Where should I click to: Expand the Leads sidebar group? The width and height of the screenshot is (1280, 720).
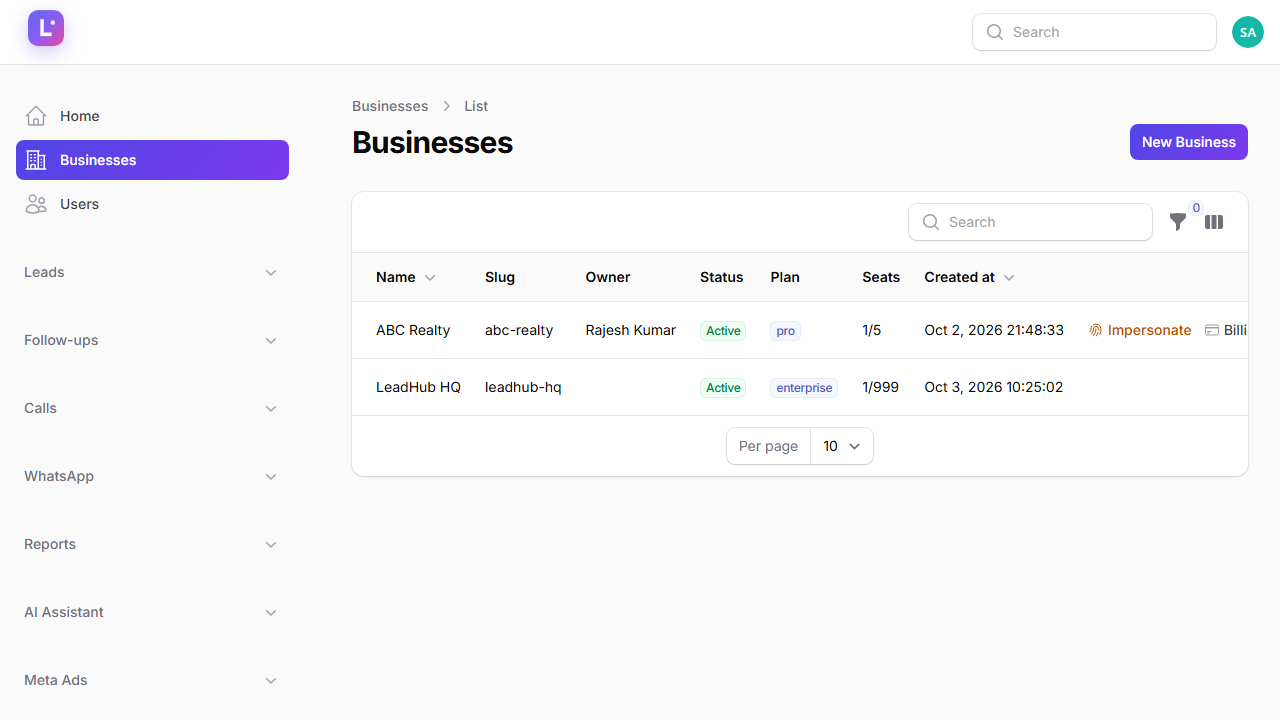151,272
